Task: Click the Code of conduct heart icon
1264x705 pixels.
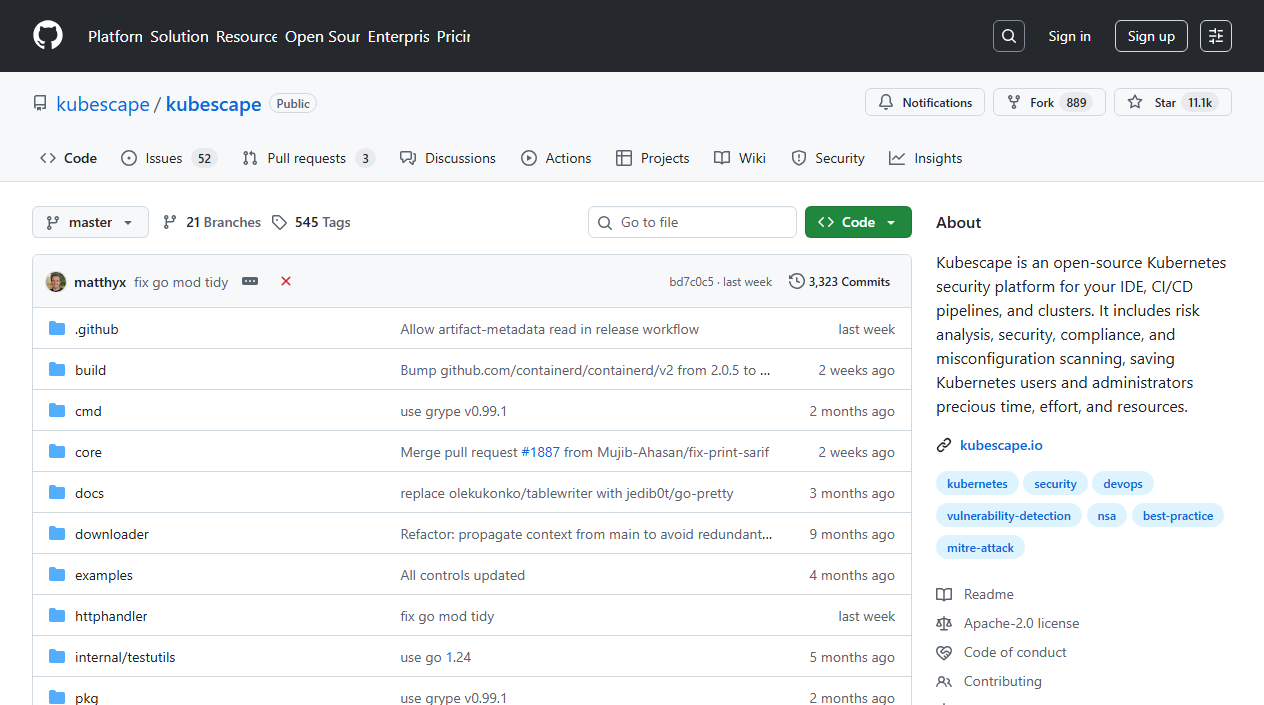Action: click(944, 652)
